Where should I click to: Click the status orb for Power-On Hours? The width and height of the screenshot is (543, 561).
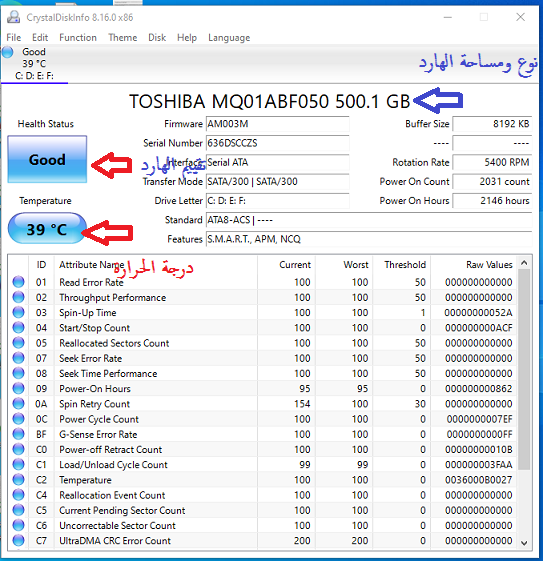[x=18, y=388]
